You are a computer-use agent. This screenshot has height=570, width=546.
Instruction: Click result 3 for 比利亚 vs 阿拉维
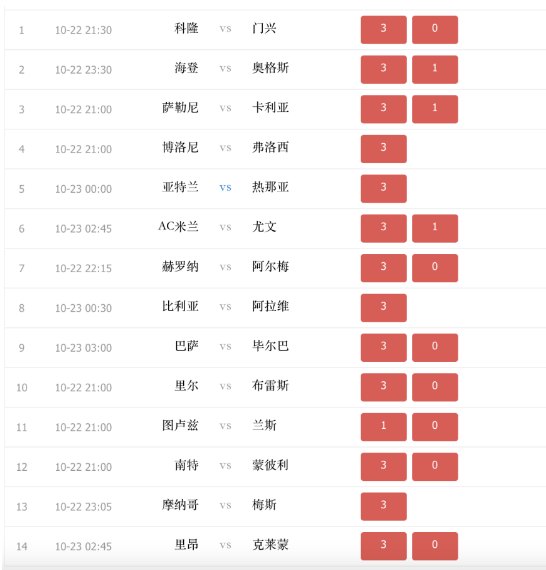384,308
